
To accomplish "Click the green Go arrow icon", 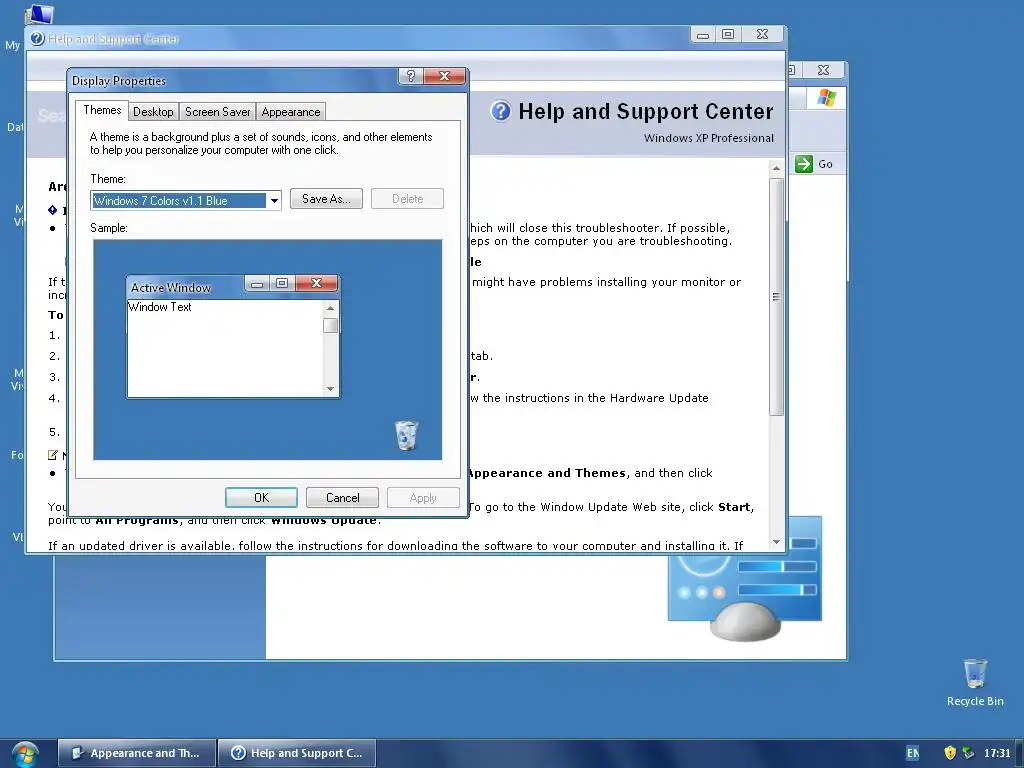I will tap(804, 164).
